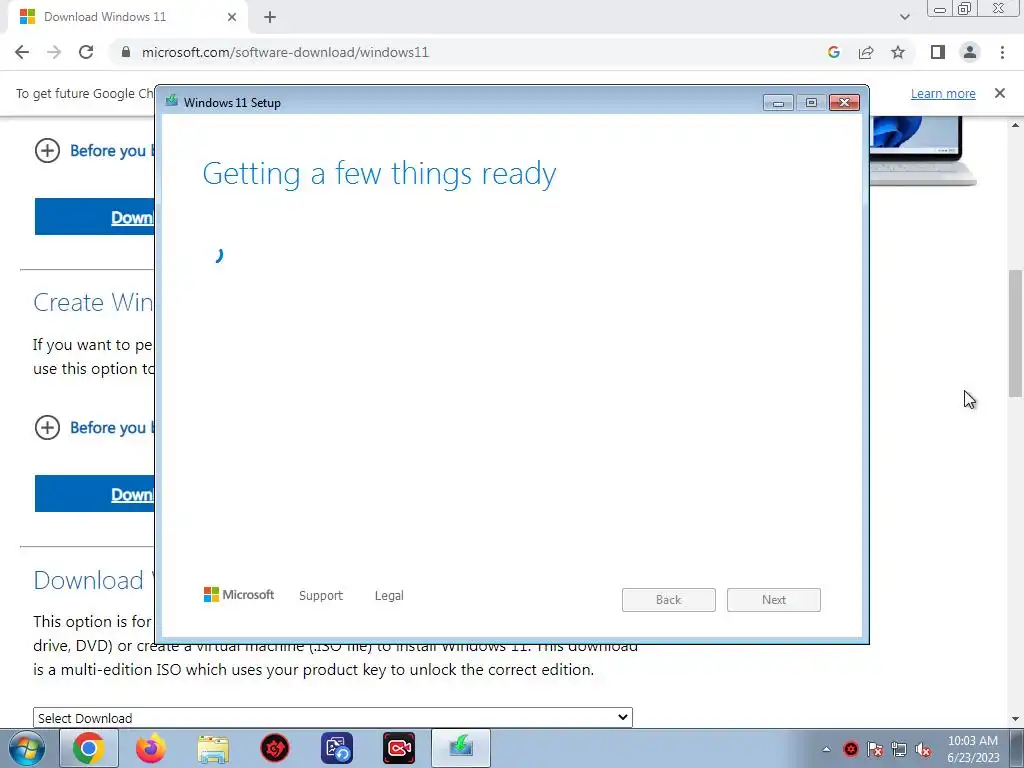Open the Select Download dropdown
This screenshot has height=768, width=1024.
point(332,718)
